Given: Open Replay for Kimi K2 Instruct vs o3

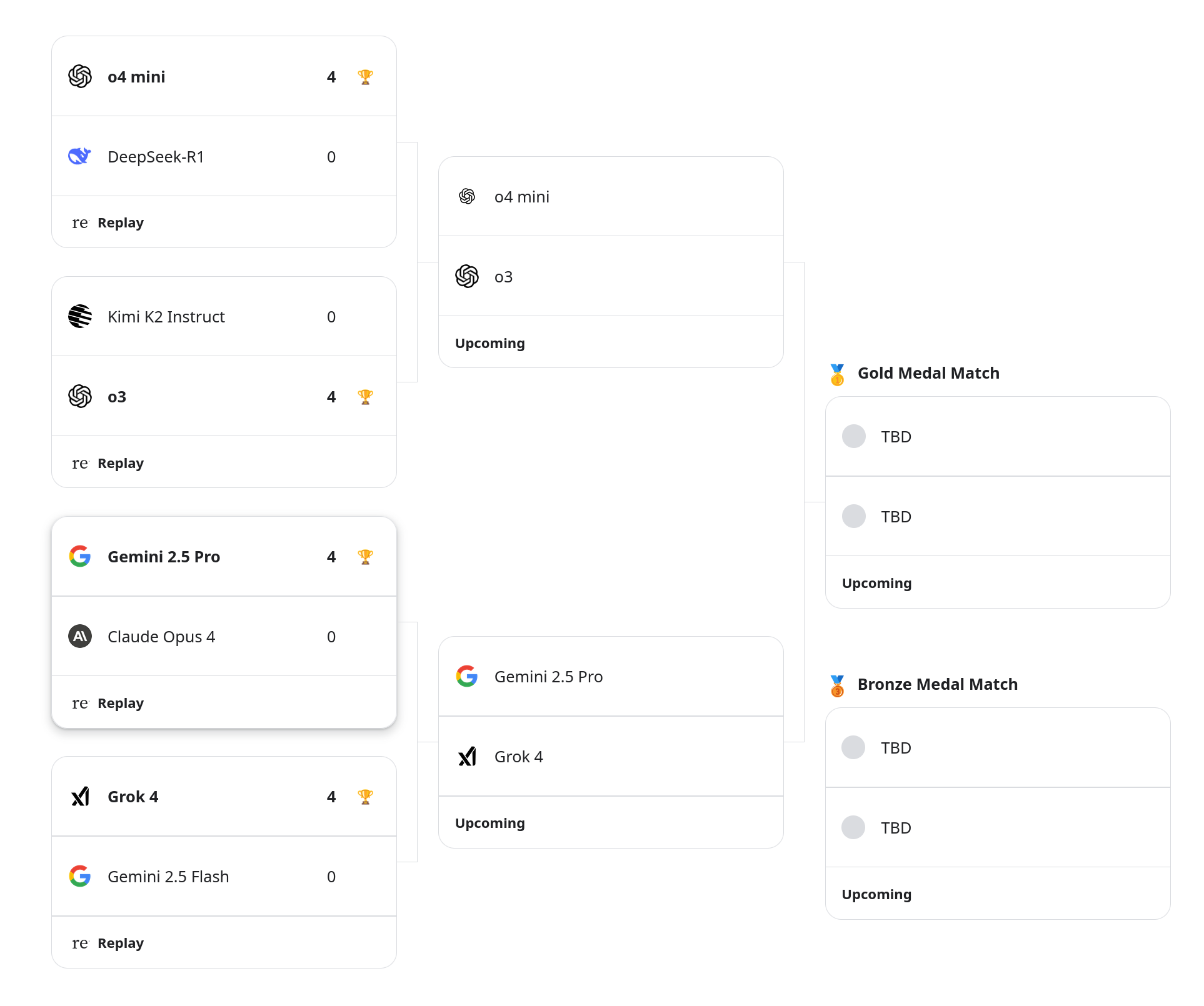Looking at the screenshot, I should (x=121, y=464).
